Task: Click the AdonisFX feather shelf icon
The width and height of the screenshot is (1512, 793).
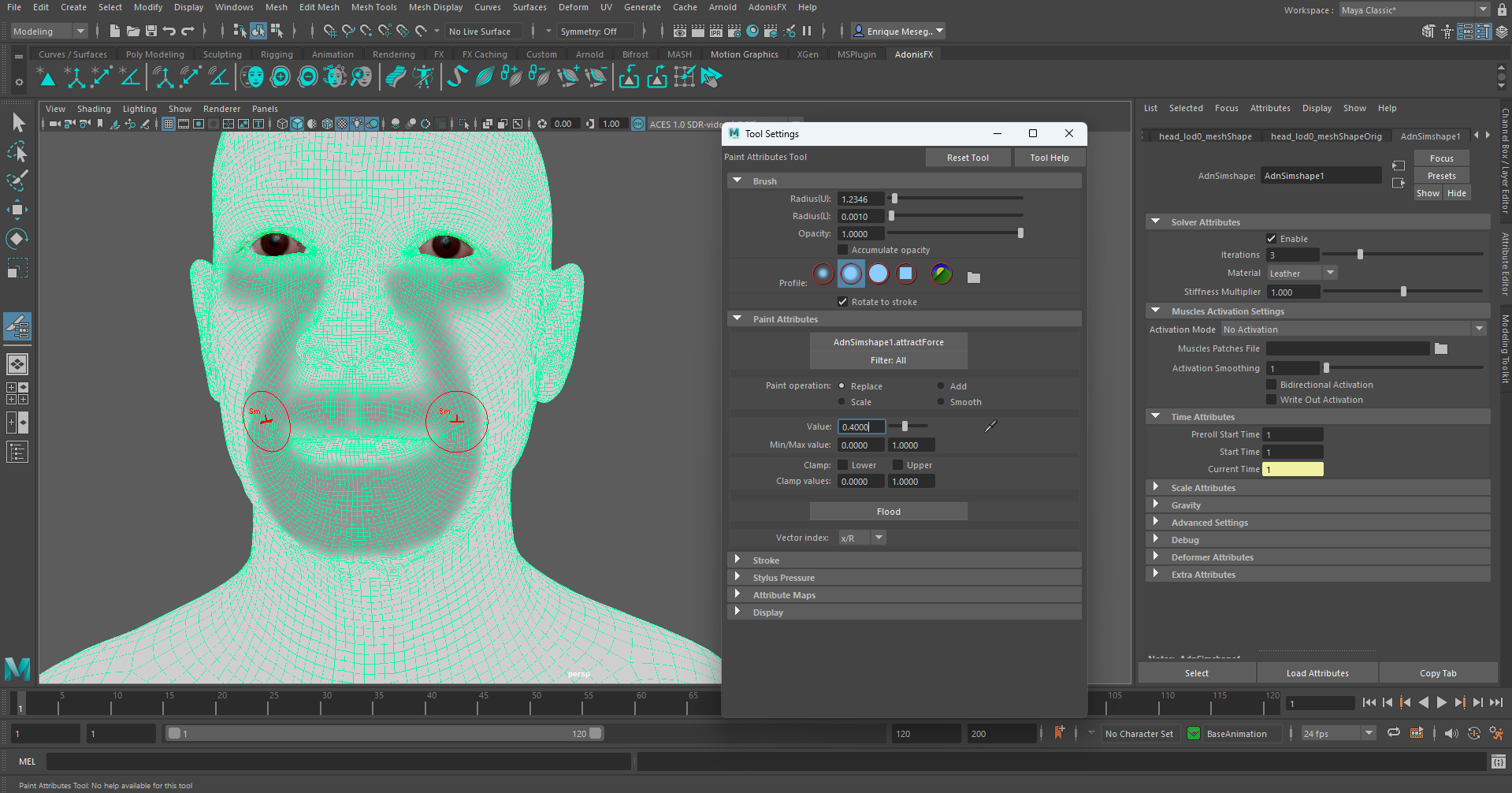Action: point(485,77)
